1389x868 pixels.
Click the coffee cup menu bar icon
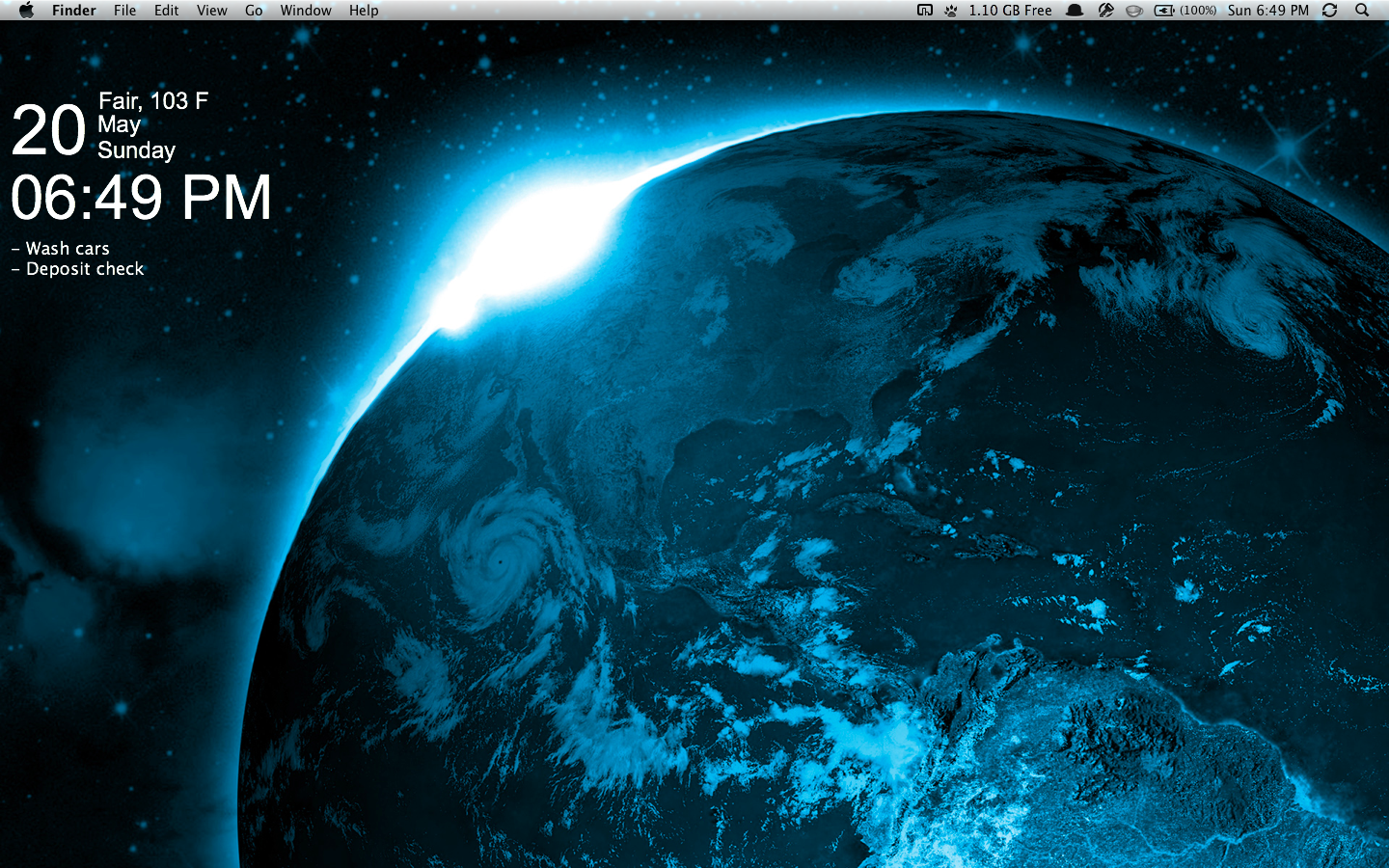[1134, 11]
